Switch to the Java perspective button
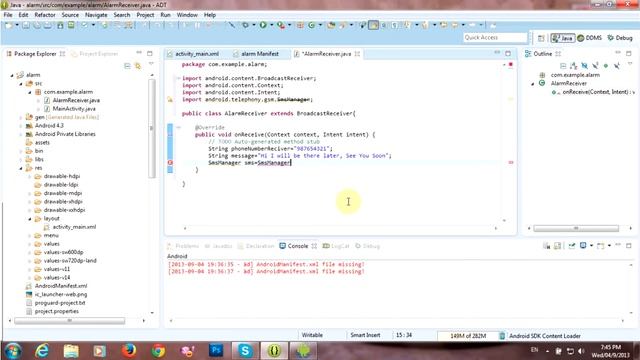The width and height of the screenshot is (640, 360). click(x=562, y=38)
